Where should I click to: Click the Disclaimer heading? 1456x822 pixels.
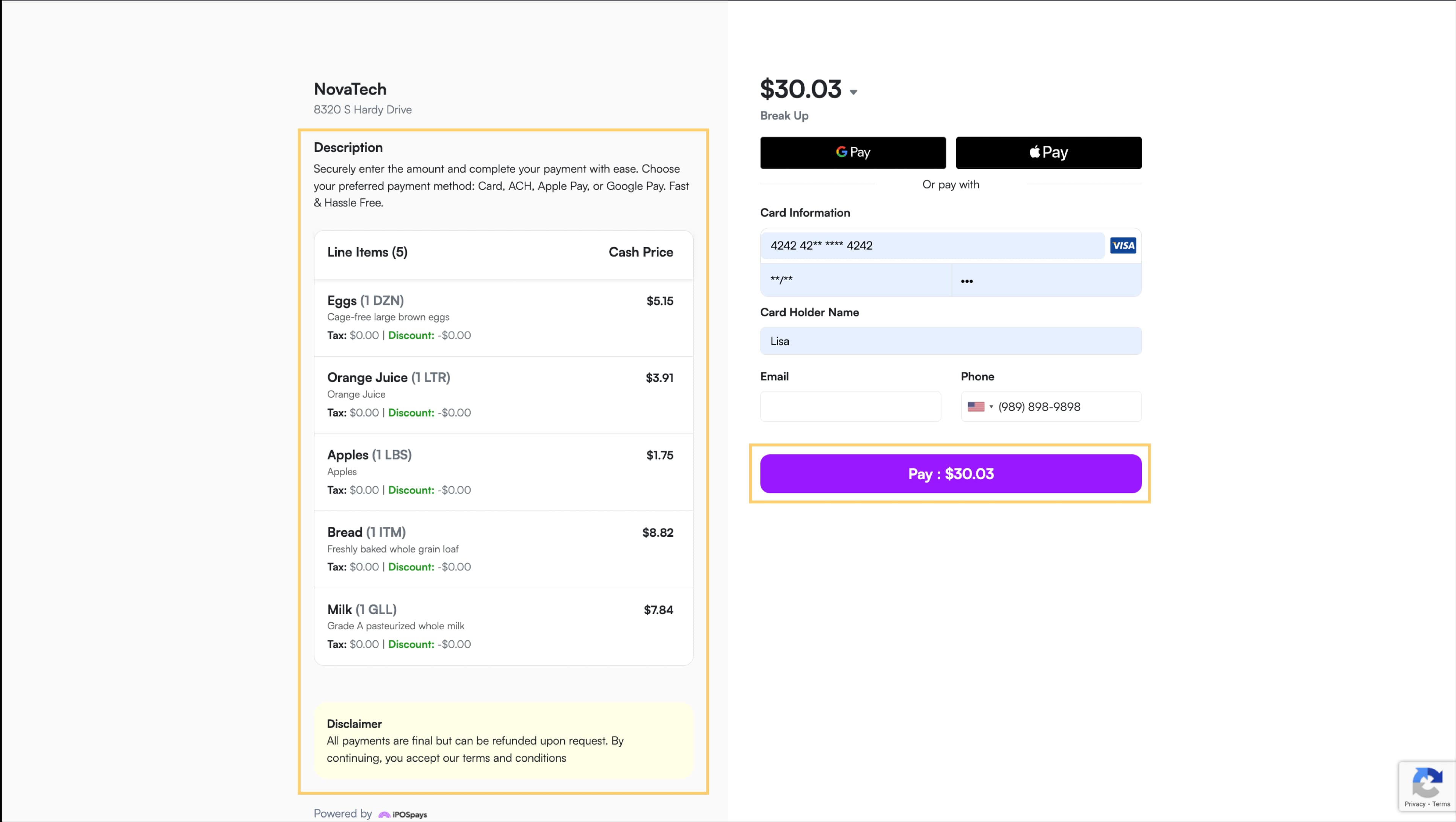pos(354,724)
